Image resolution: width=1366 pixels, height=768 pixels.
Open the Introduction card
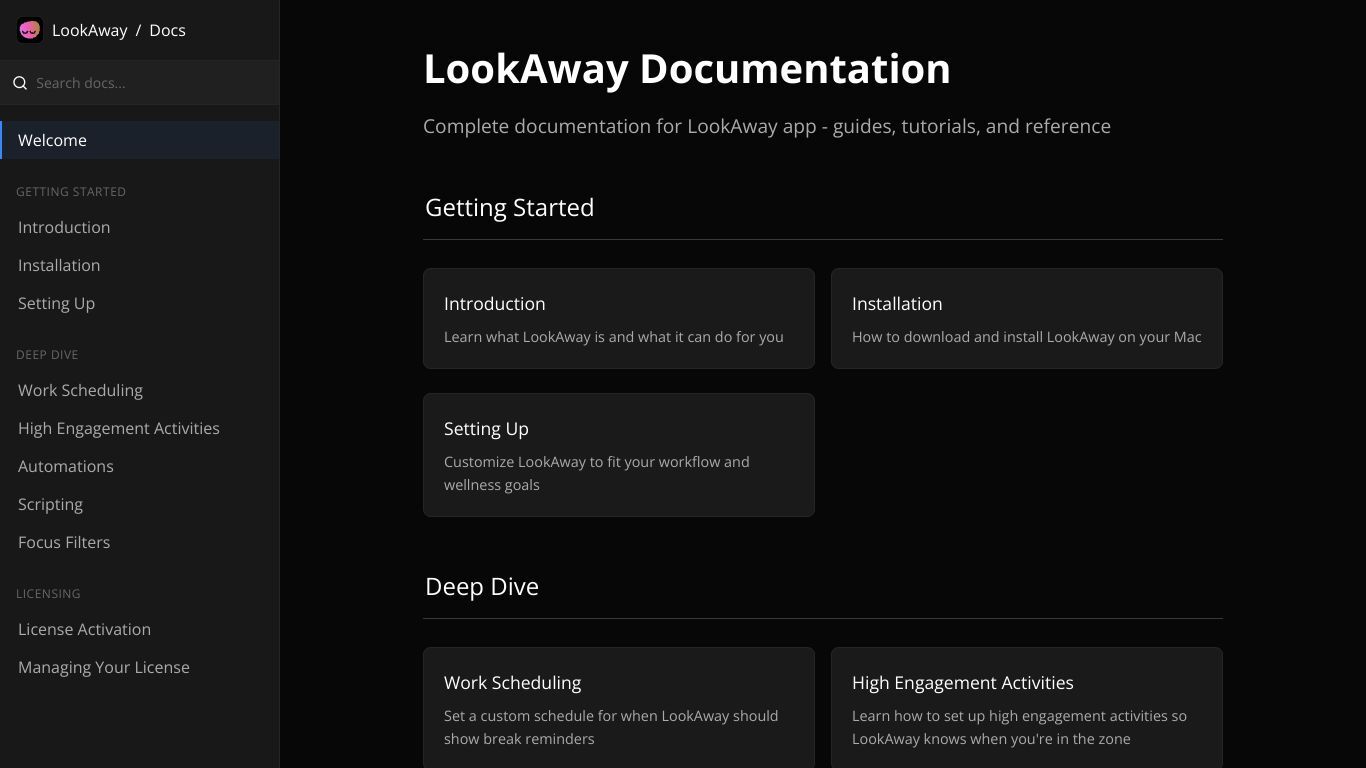point(619,318)
